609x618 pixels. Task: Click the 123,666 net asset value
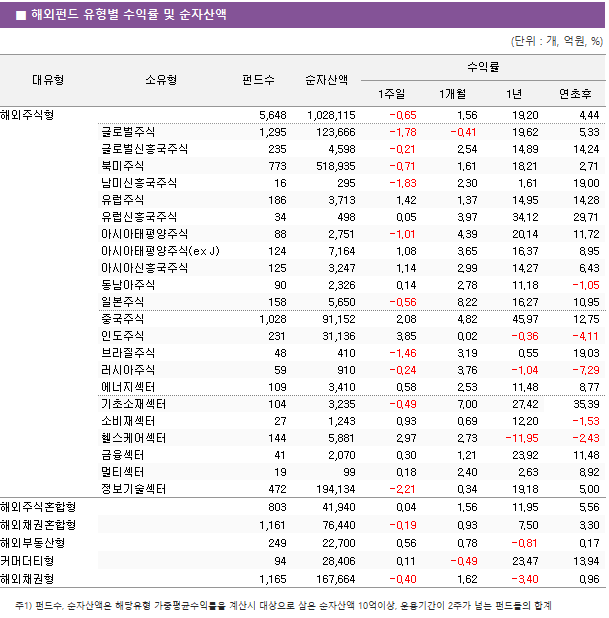[336, 132]
